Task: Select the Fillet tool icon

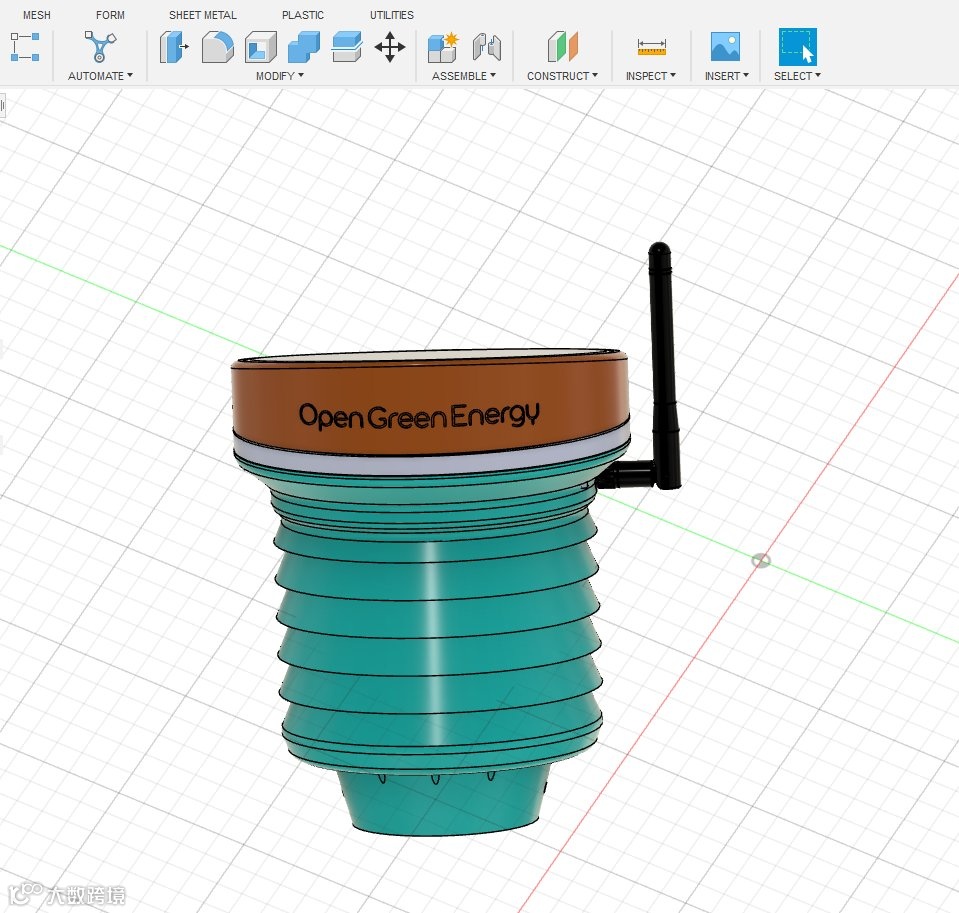Action: pyautogui.click(x=218, y=47)
